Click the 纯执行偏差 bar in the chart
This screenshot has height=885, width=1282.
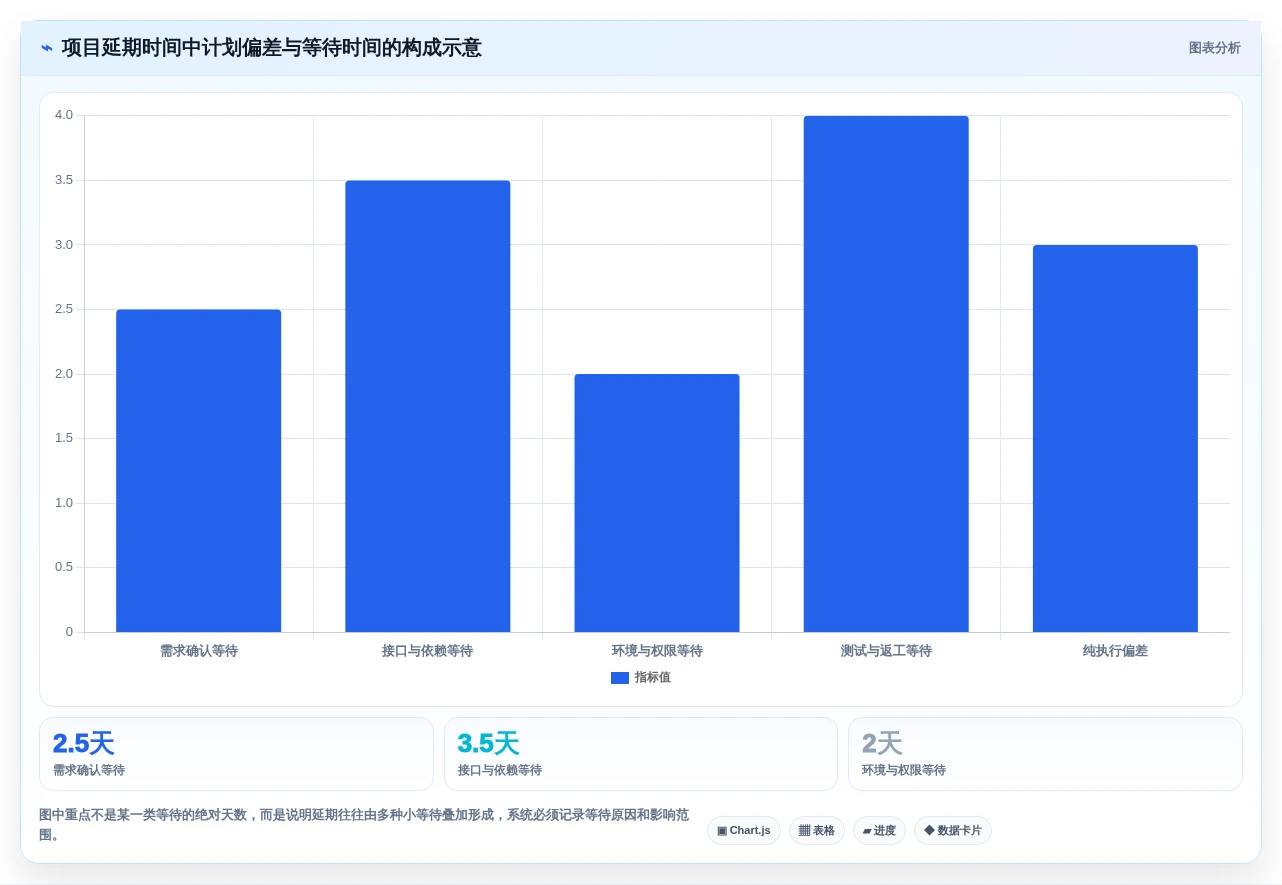tap(1115, 439)
